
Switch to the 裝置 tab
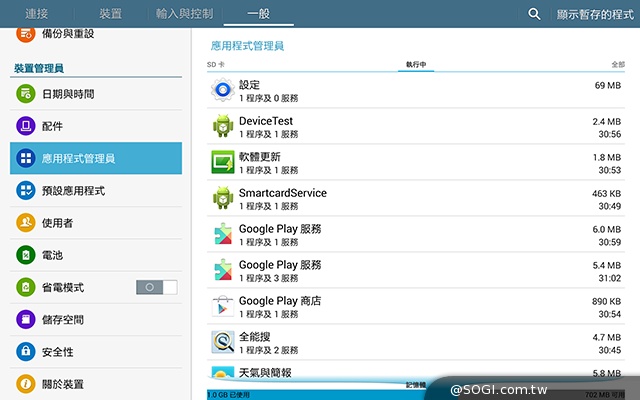(x=111, y=14)
